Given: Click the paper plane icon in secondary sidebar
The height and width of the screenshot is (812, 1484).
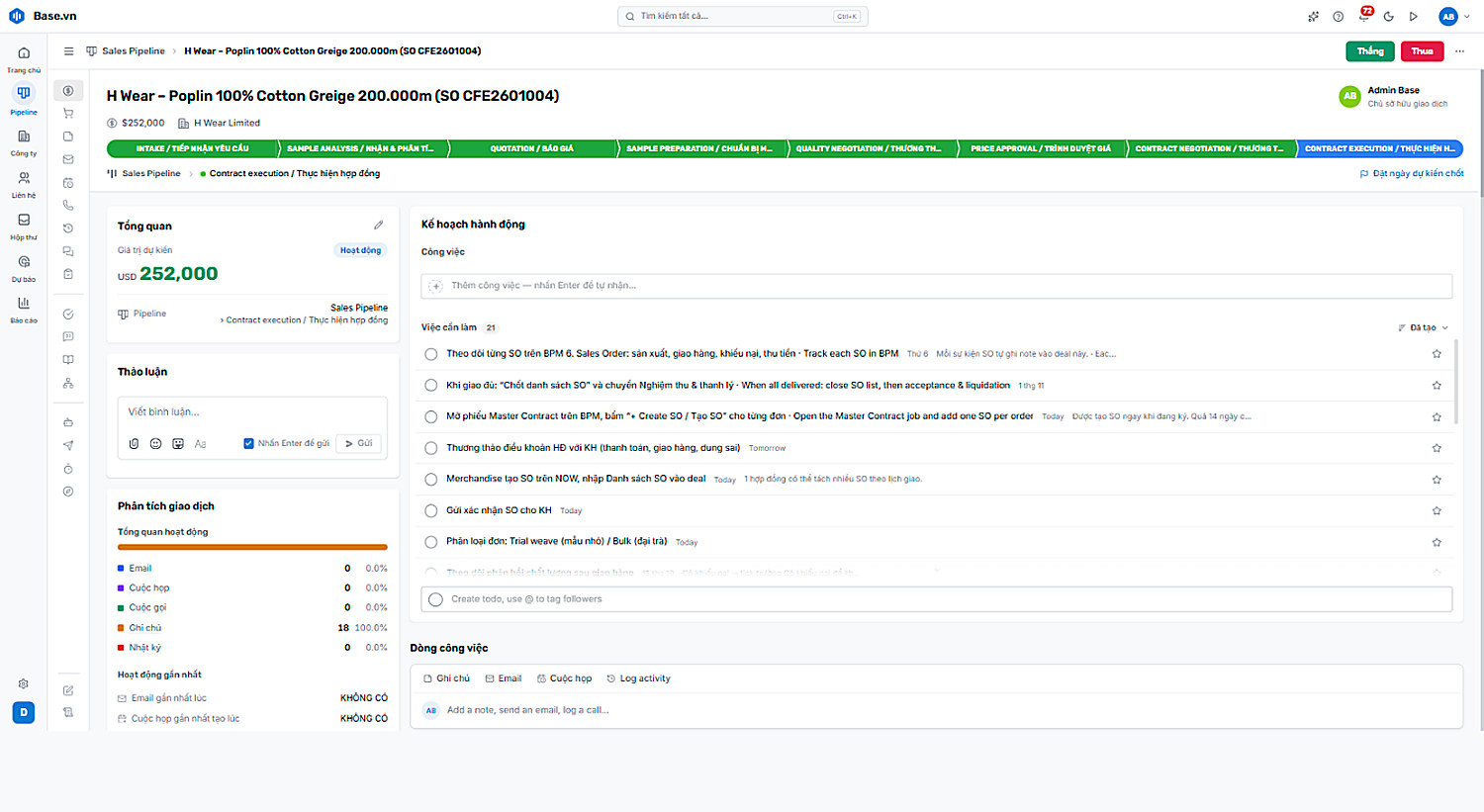Looking at the screenshot, I should (68, 445).
